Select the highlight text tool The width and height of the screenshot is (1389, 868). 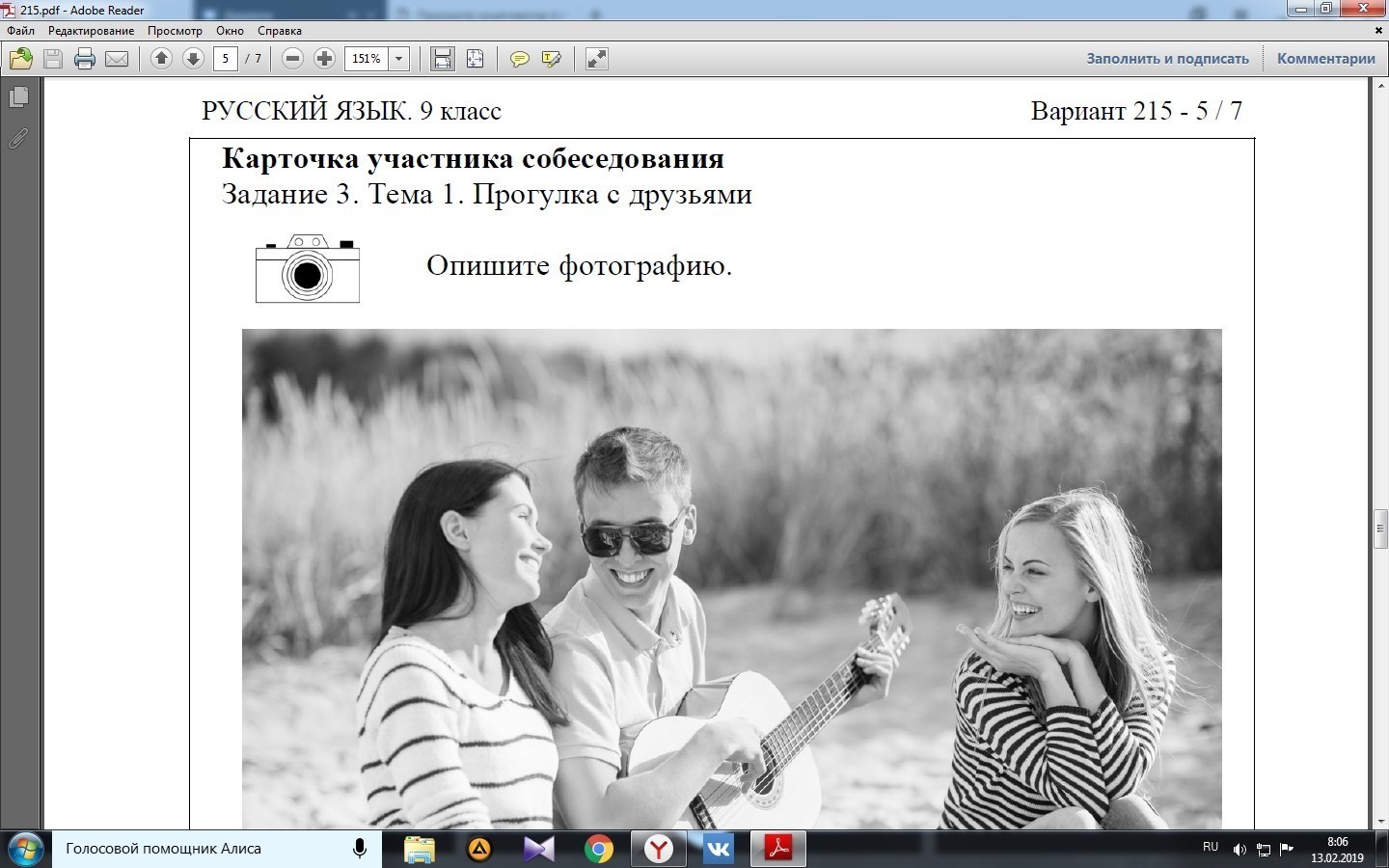[x=551, y=59]
